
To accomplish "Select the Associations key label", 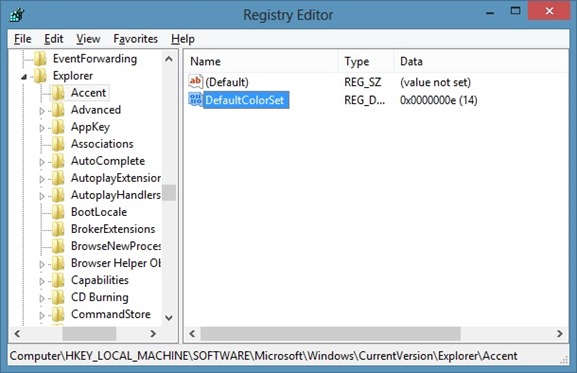I will point(102,144).
